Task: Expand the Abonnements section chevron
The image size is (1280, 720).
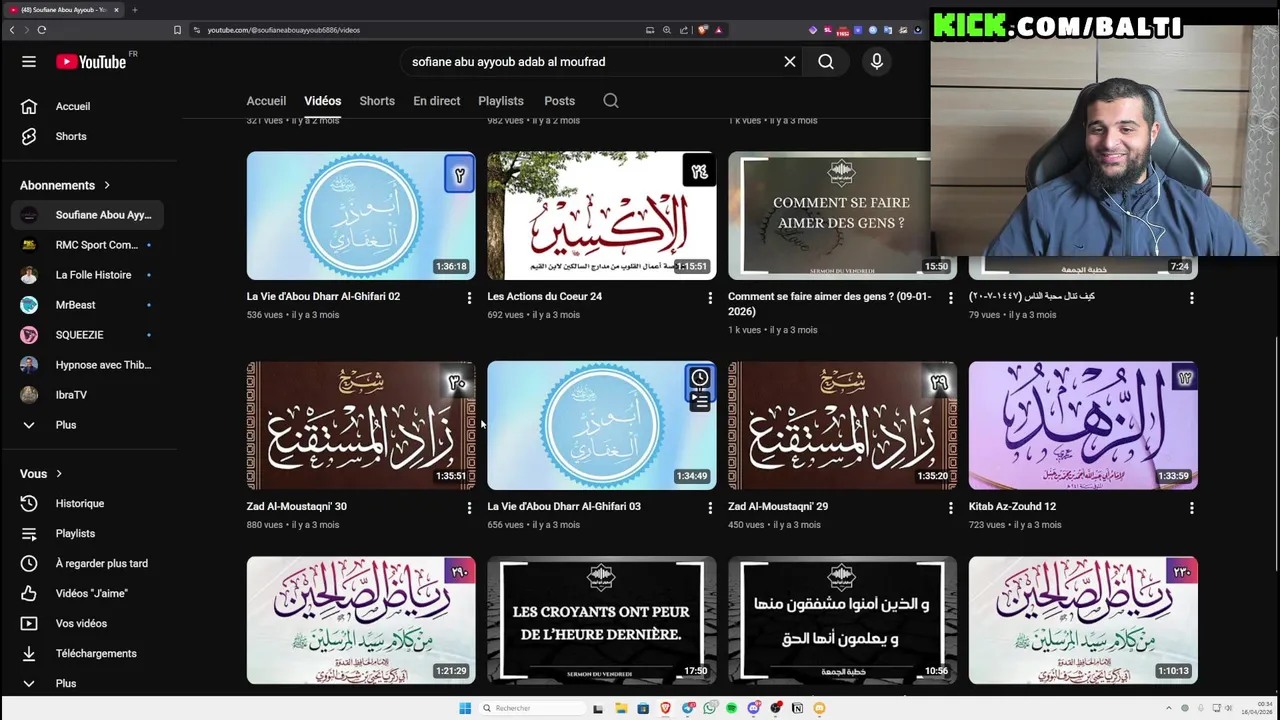Action: tap(107, 185)
